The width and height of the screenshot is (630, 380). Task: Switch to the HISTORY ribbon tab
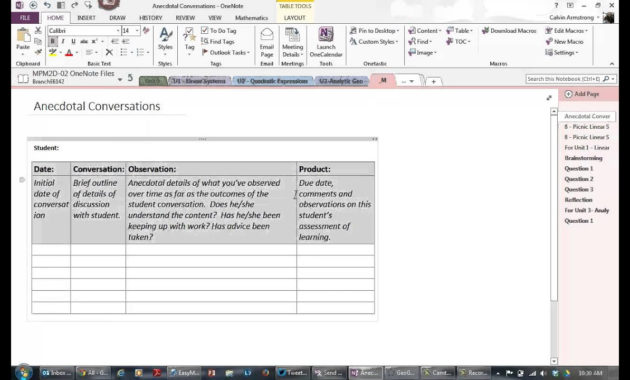click(x=151, y=18)
